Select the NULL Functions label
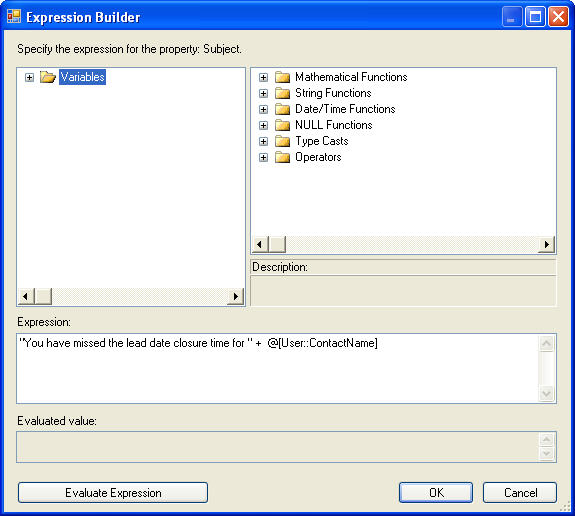575x516 pixels. [334, 125]
